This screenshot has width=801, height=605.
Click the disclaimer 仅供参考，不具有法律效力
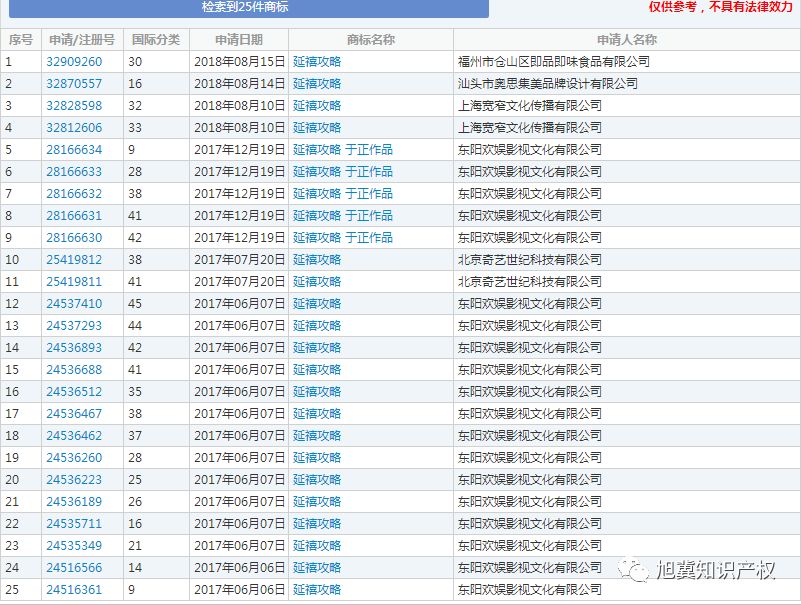point(720,7)
